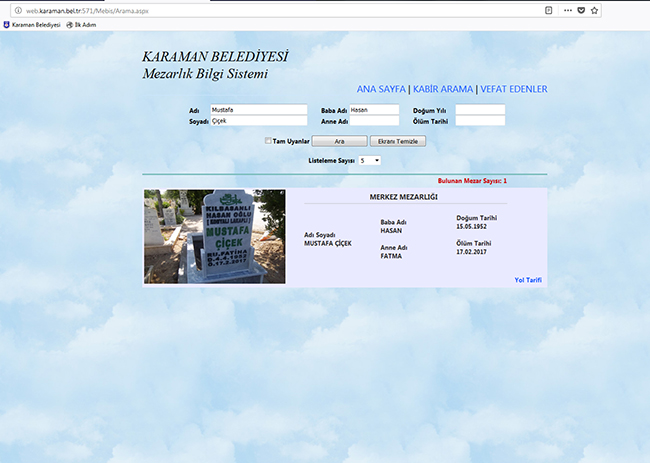Click the Ekranı Temizle button
650x463 pixels.
coord(398,142)
